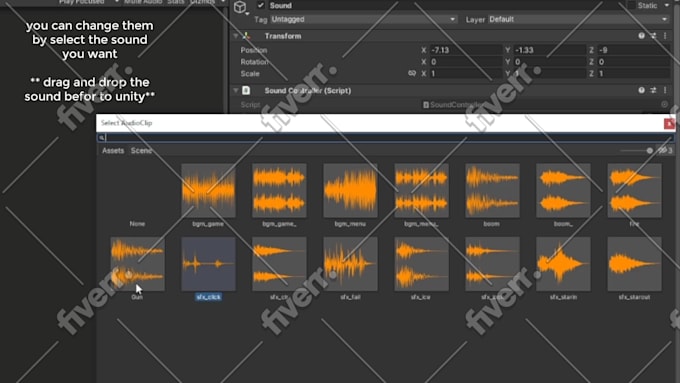Toggle the Scale constrain proportions link icon
The width and height of the screenshot is (680, 383).
click(x=412, y=73)
